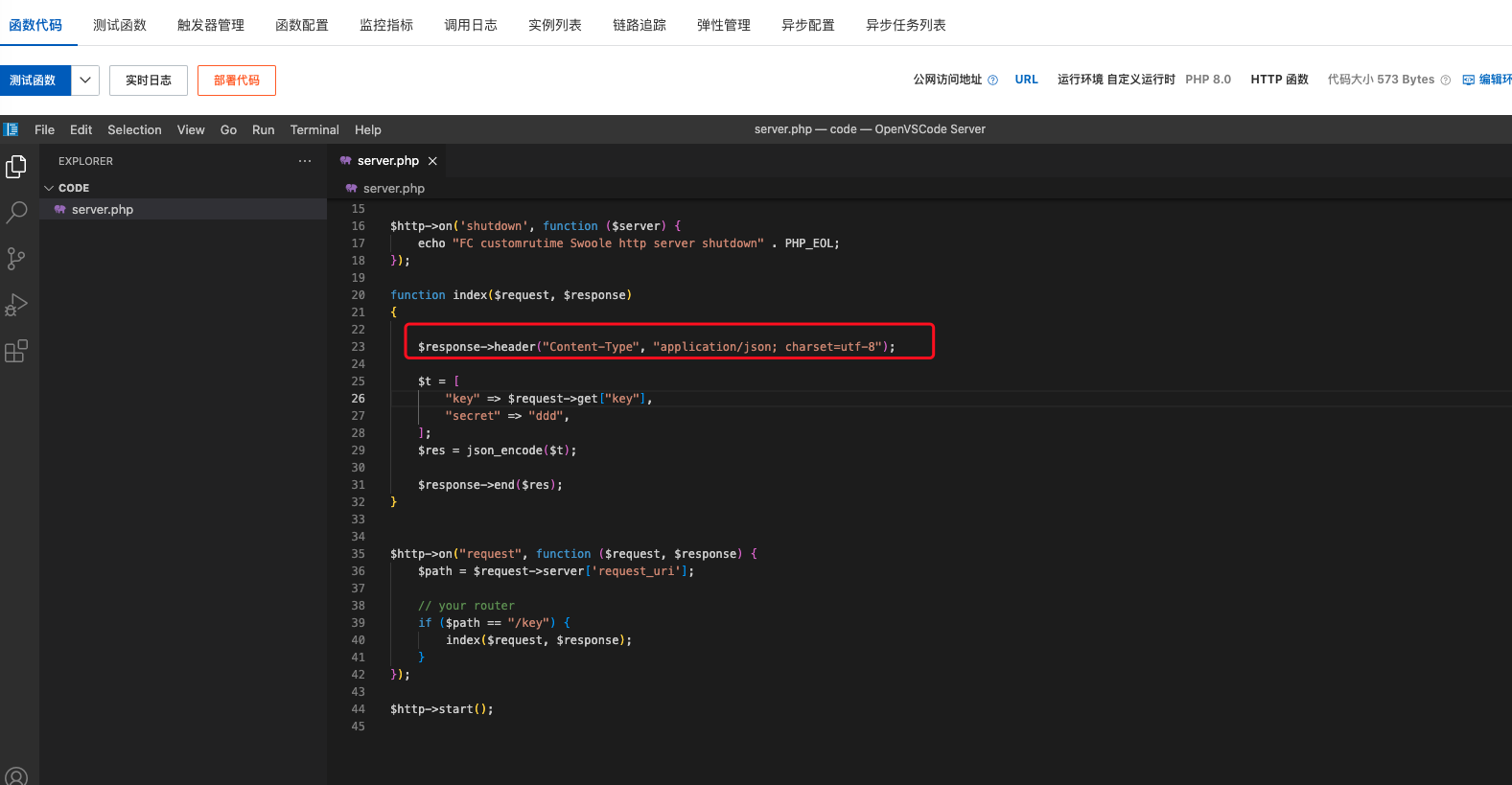Open Explorer panel more actions ellipsis
The image size is (1512, 785).
305,161
